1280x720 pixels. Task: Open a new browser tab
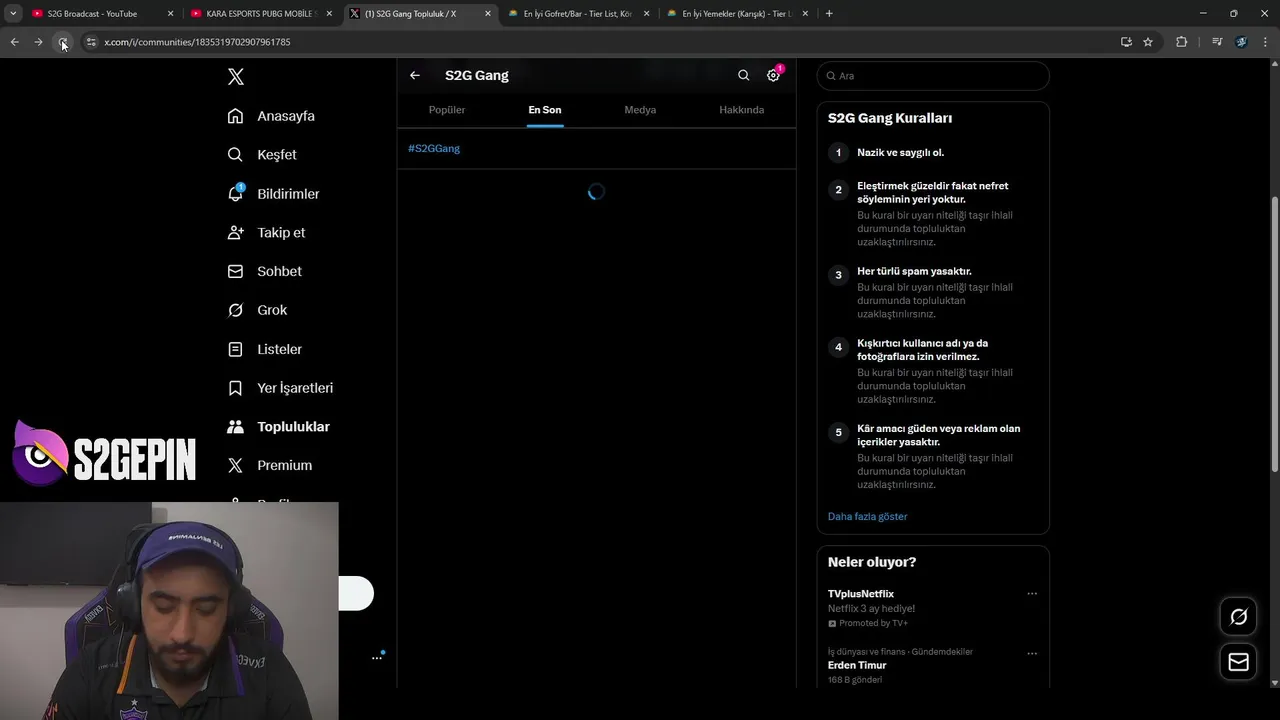[x=829, y=14]
